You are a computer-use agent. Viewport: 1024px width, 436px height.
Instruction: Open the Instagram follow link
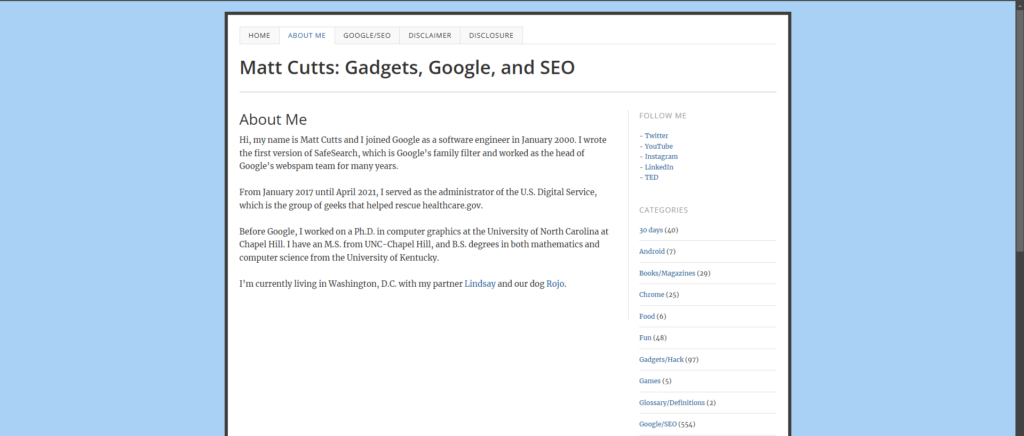coord(661,157)
